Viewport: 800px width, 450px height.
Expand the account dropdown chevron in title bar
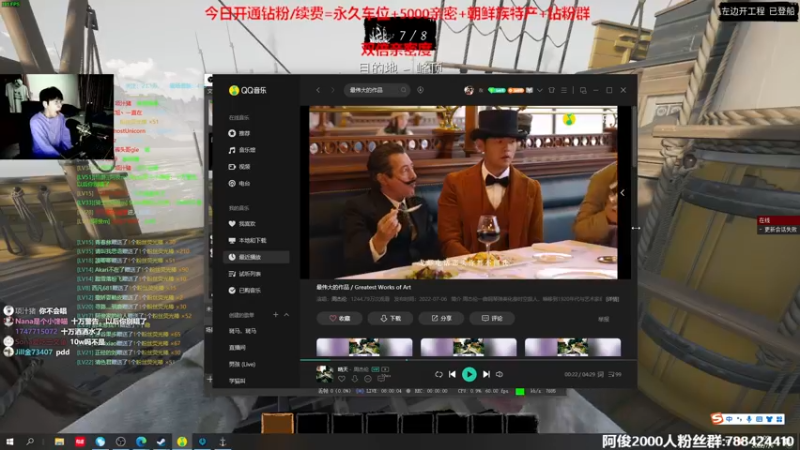point(540,90)
